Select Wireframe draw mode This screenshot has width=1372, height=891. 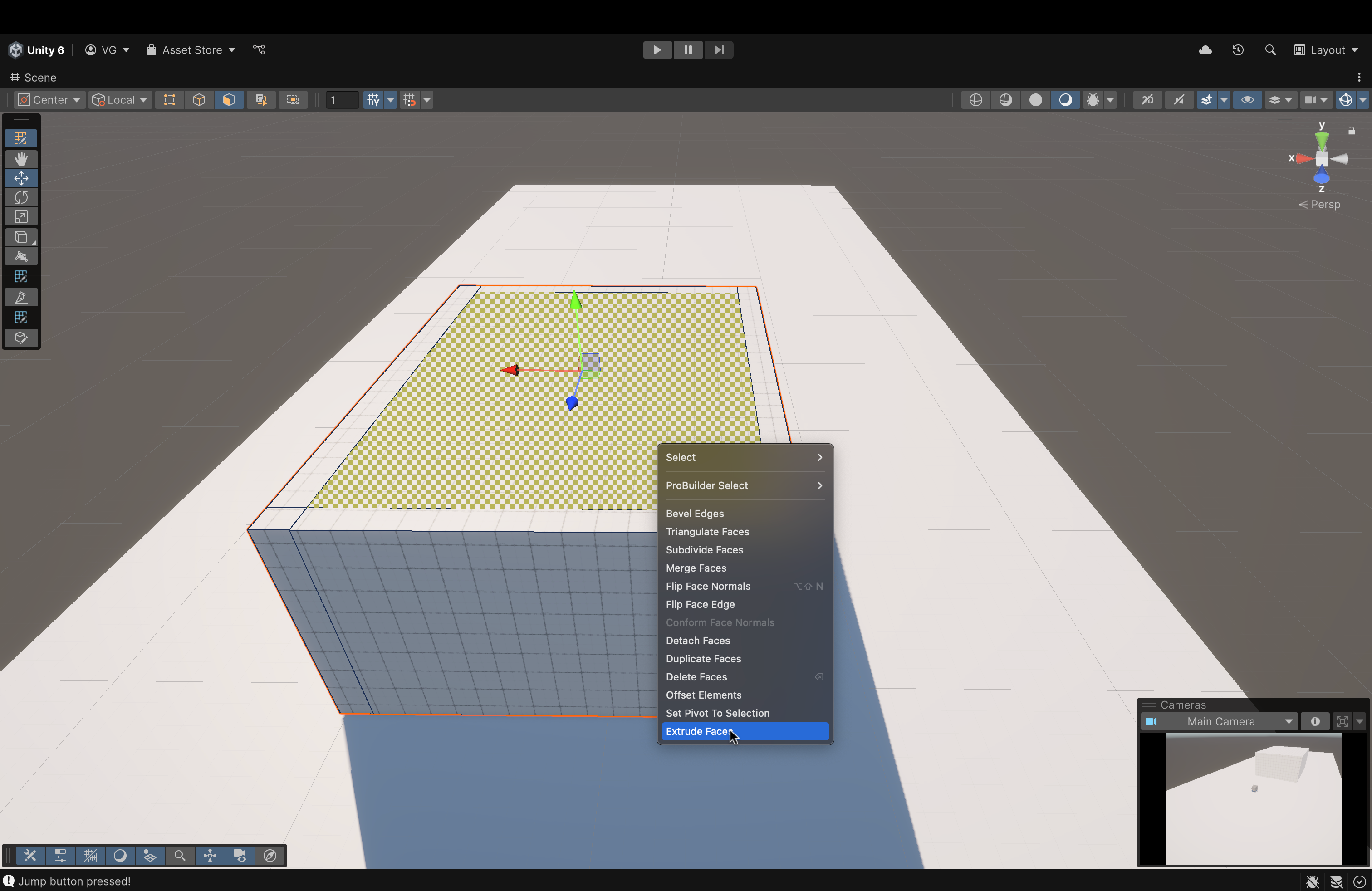[x=976, y=100]
